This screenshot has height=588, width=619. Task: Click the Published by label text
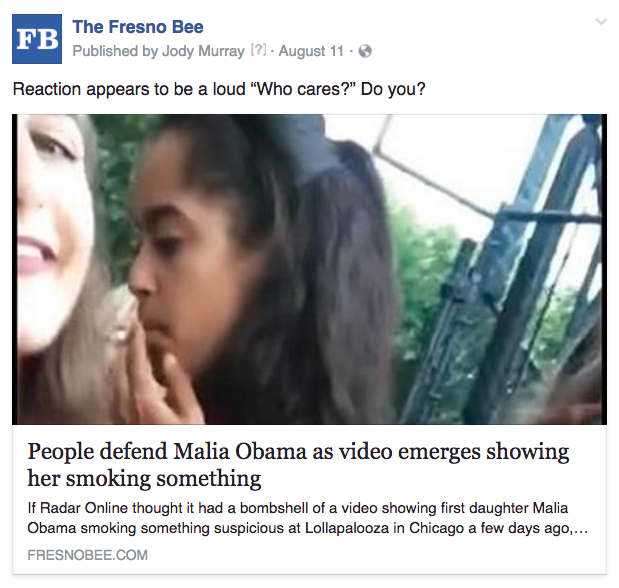coord(115,51)
